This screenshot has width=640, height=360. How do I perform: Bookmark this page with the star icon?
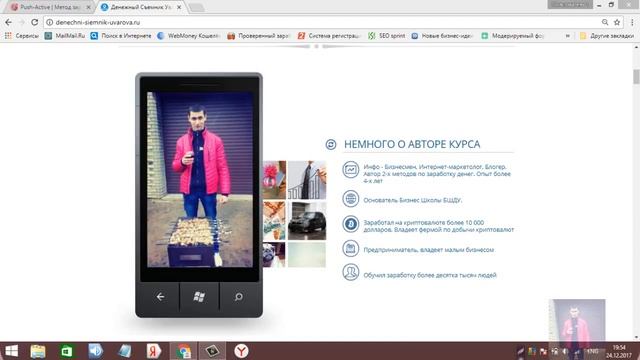[617, 22]
